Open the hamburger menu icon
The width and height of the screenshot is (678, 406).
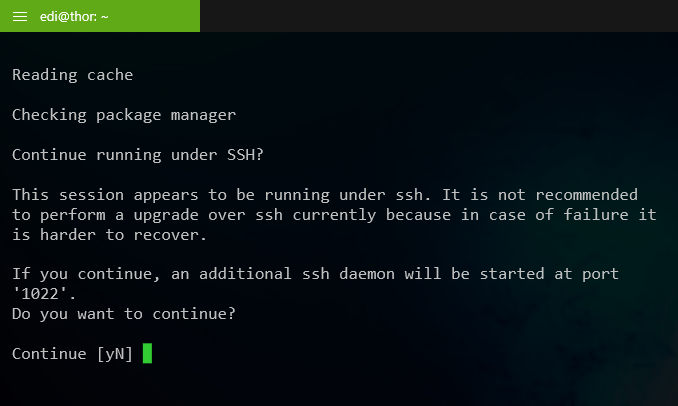[20, 16]
